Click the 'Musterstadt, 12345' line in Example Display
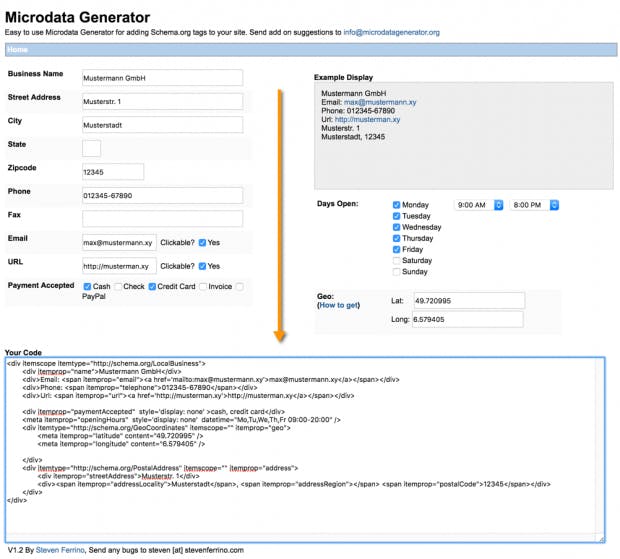Screen dimensions: 620x559 [x=353, y=137]
